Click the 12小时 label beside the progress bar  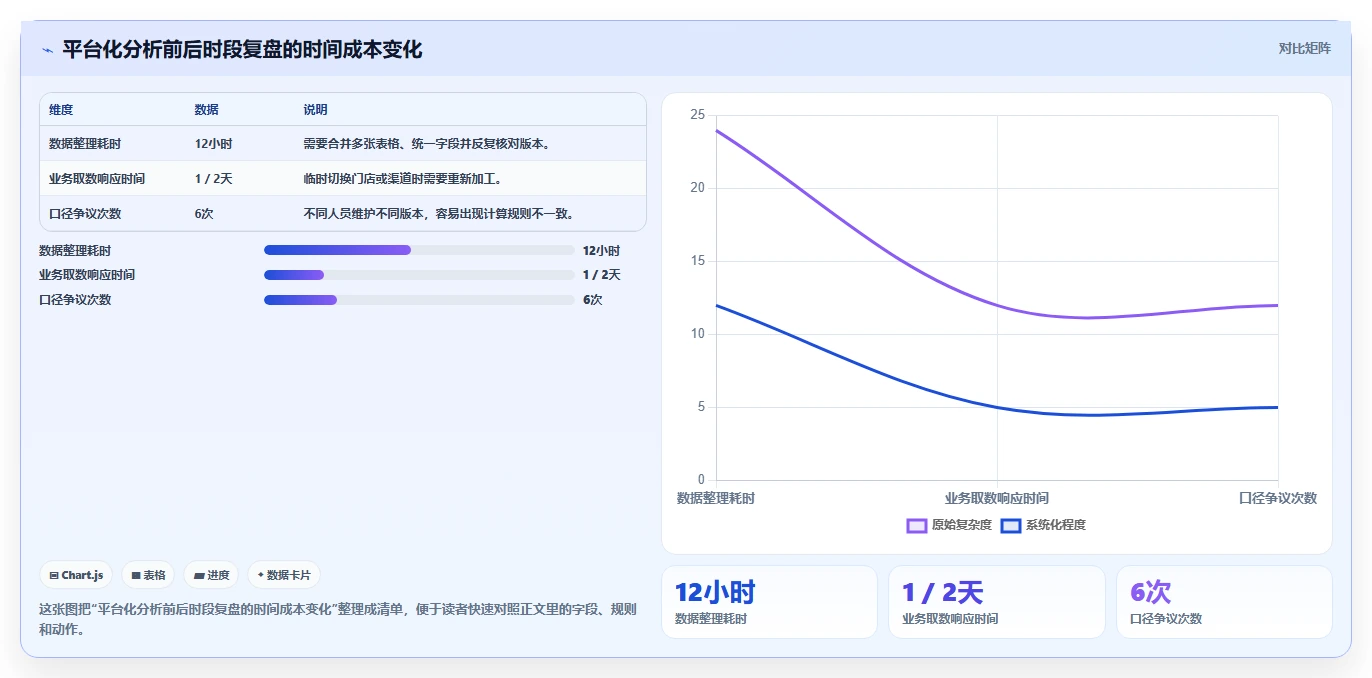tap(601, 251)
